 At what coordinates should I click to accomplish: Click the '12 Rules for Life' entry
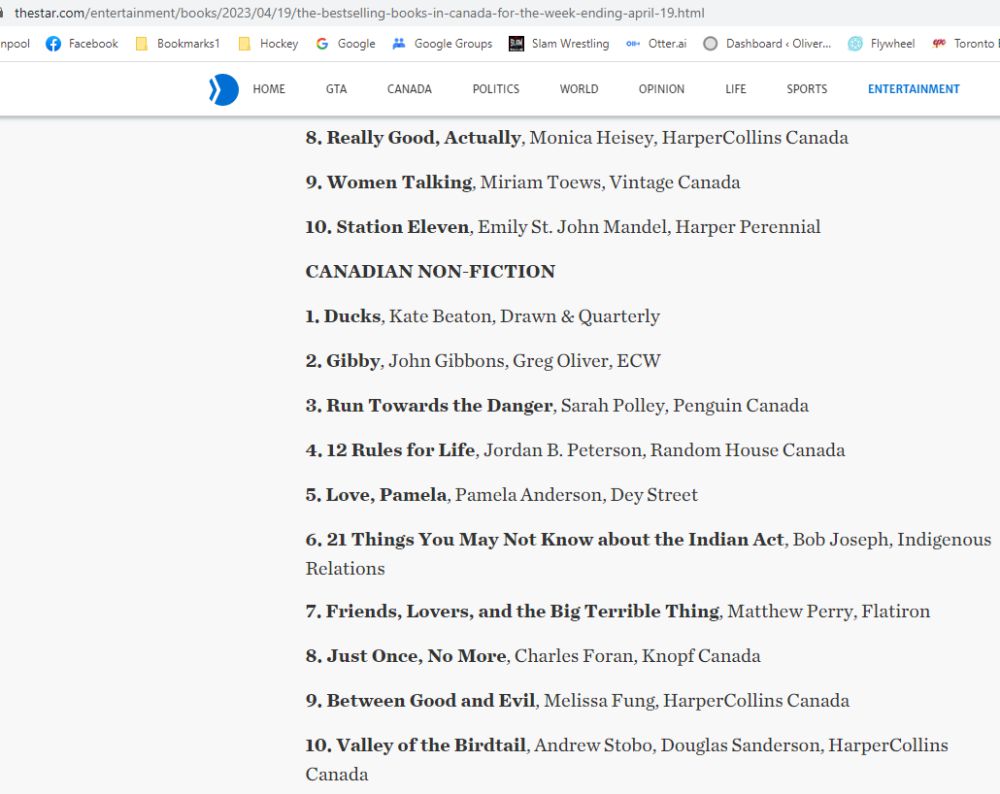(x=575, y=450)
